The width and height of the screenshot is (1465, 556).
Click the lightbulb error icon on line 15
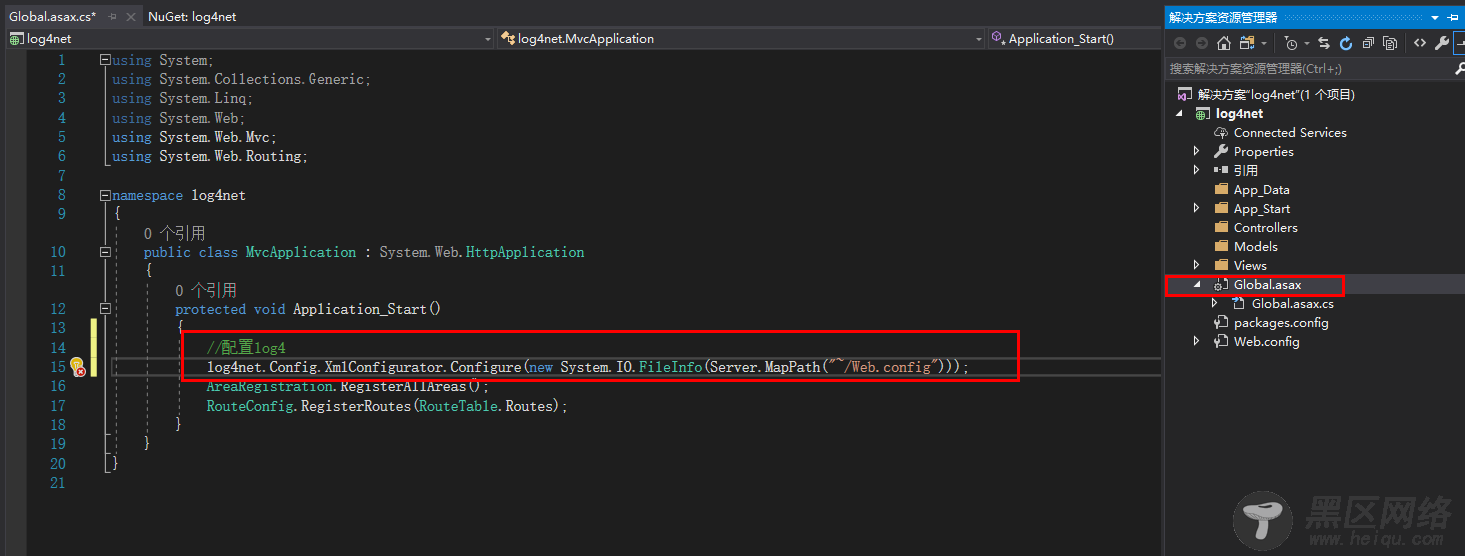click(x=77, y=367)
